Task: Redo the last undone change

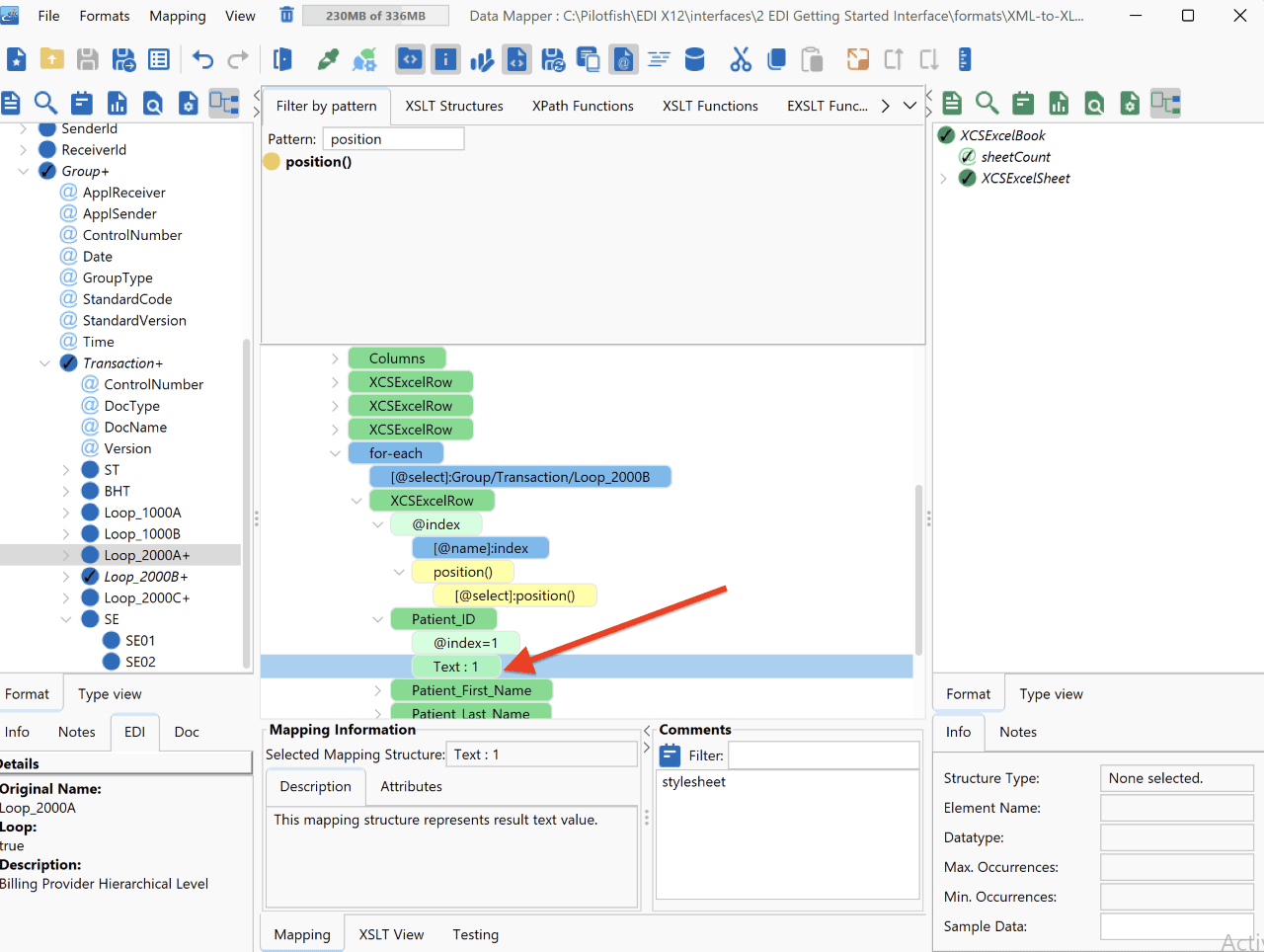Action: coord(238,59)
